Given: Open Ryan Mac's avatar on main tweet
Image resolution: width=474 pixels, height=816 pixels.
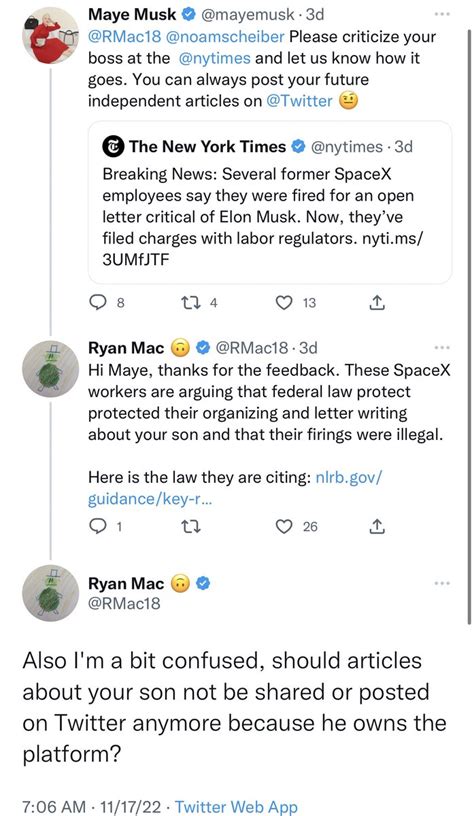Looking at the screenshot, I should [50, 593].
